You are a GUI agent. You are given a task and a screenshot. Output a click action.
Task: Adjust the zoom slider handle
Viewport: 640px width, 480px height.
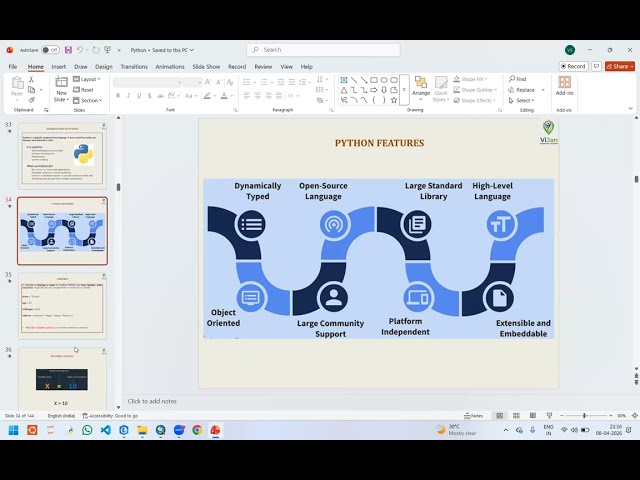(584, 416)
